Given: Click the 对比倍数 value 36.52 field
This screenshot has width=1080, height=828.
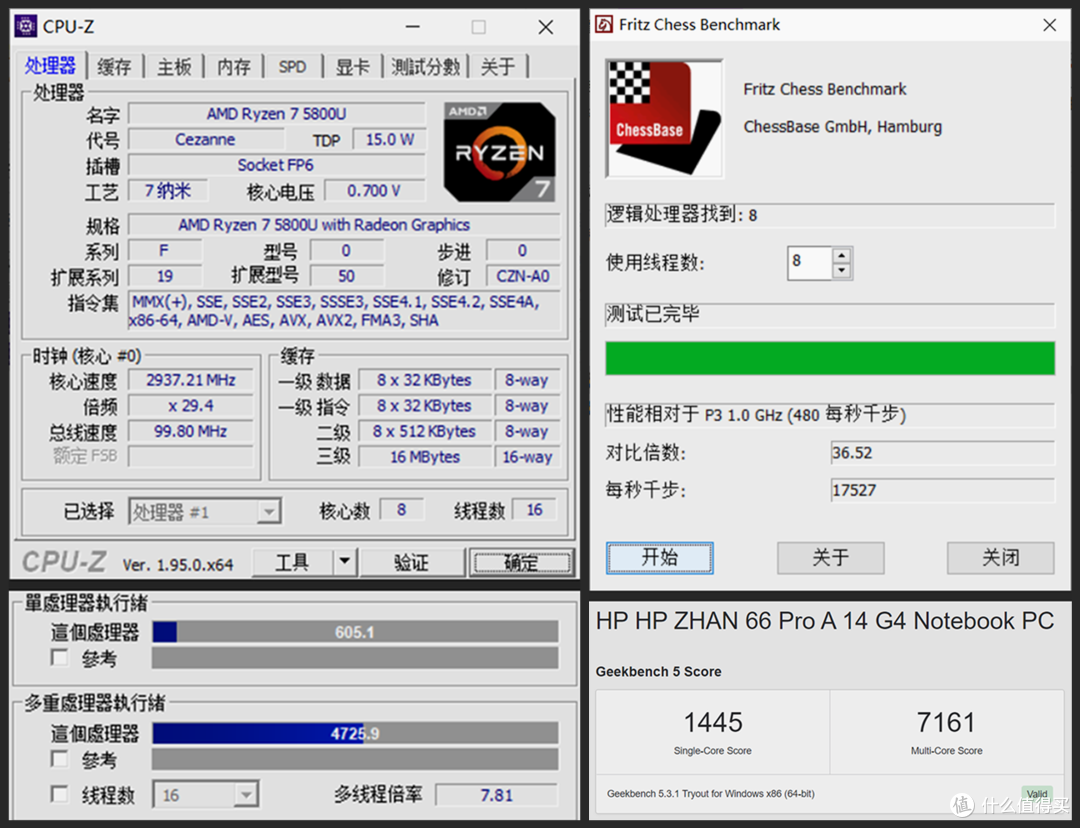Looking at the screenshot, I should [x=942, y=453].
